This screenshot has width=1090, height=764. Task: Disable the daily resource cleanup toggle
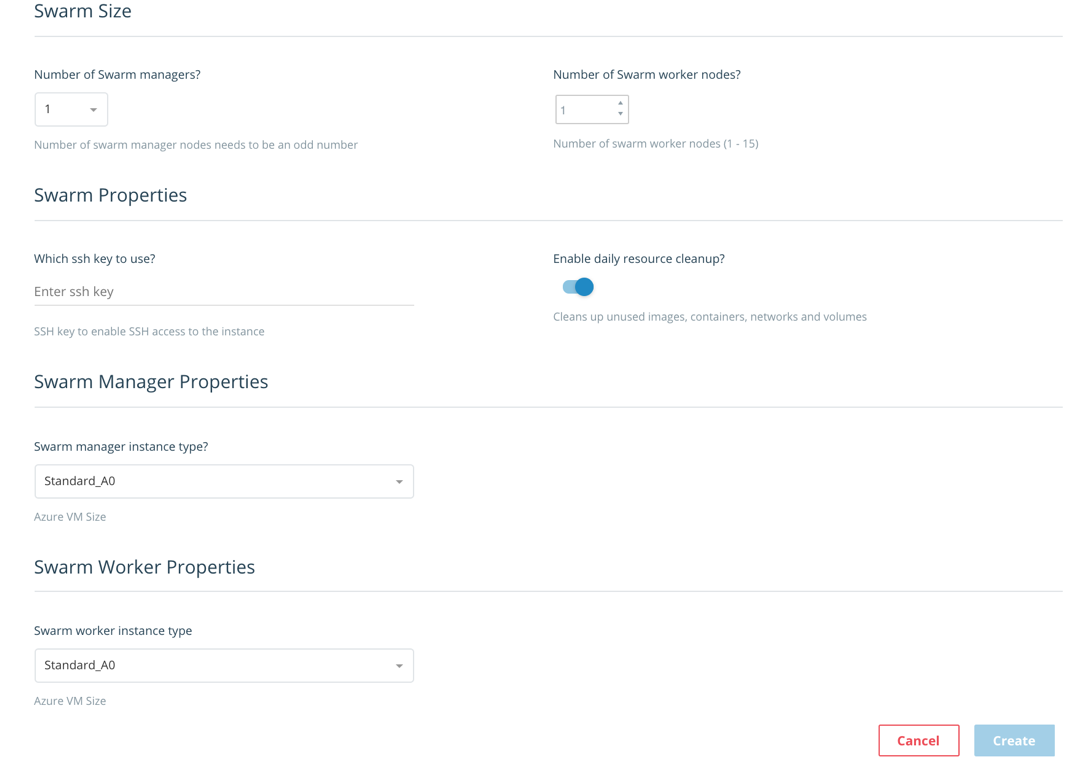[x=578, y=286]
